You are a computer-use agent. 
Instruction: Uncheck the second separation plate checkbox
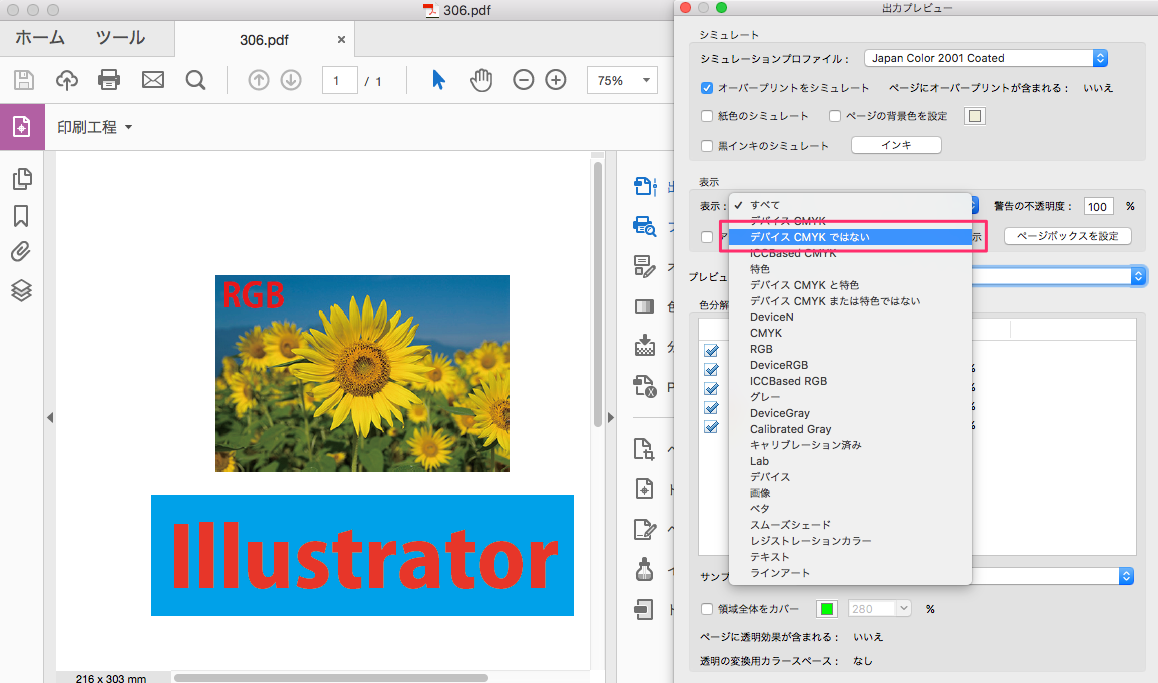tap(711, 370)
